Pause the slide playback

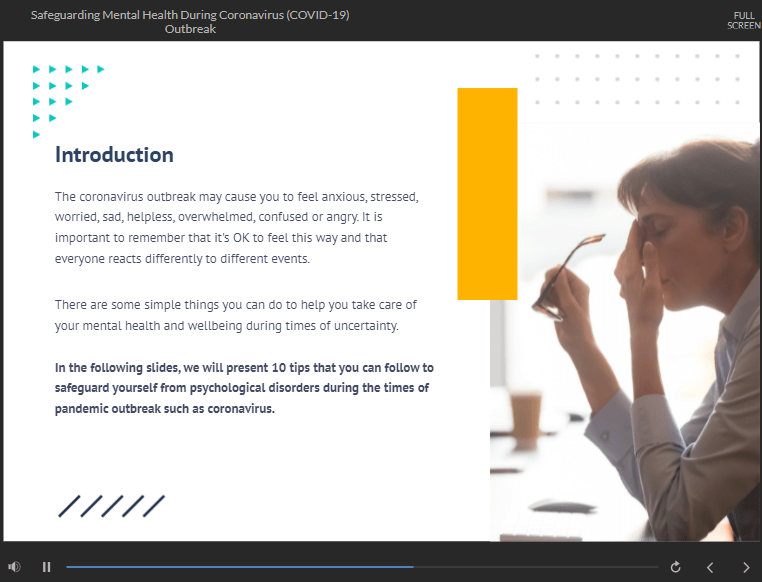[47, 567]
